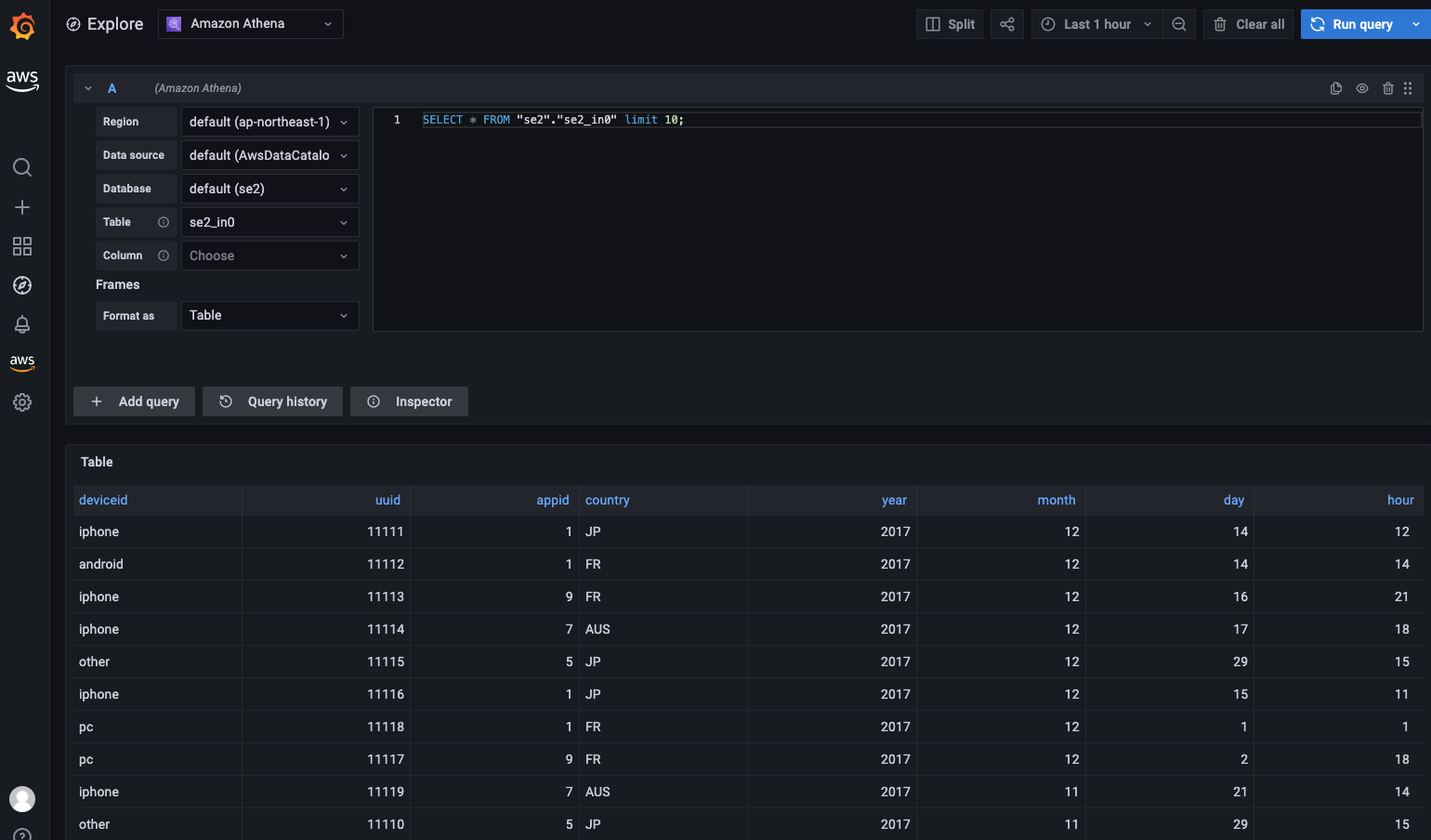The image size is (1431, 840).
Task: Click the AWS logo at top of sidebar
Action: click(x=22, y=81)
